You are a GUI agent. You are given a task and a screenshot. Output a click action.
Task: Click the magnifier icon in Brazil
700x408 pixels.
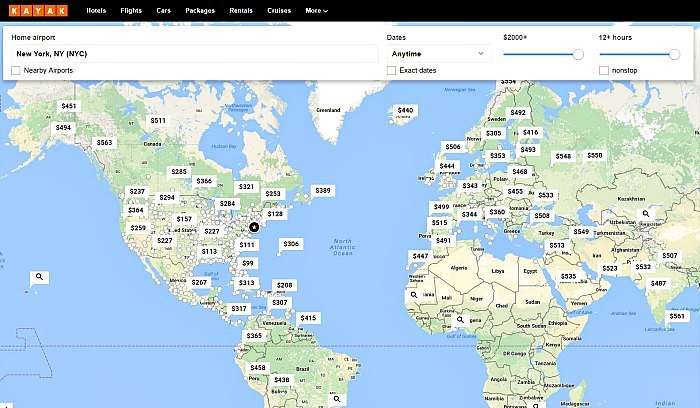(337, 399)
